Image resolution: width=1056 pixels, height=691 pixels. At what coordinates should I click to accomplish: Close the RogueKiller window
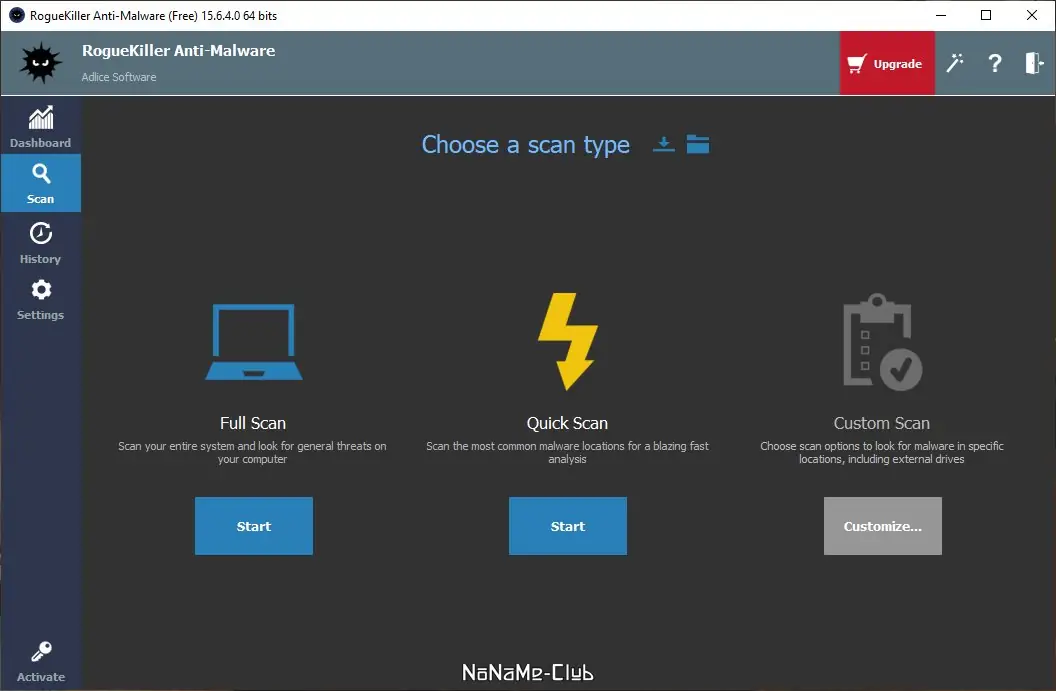[1032, 15]
